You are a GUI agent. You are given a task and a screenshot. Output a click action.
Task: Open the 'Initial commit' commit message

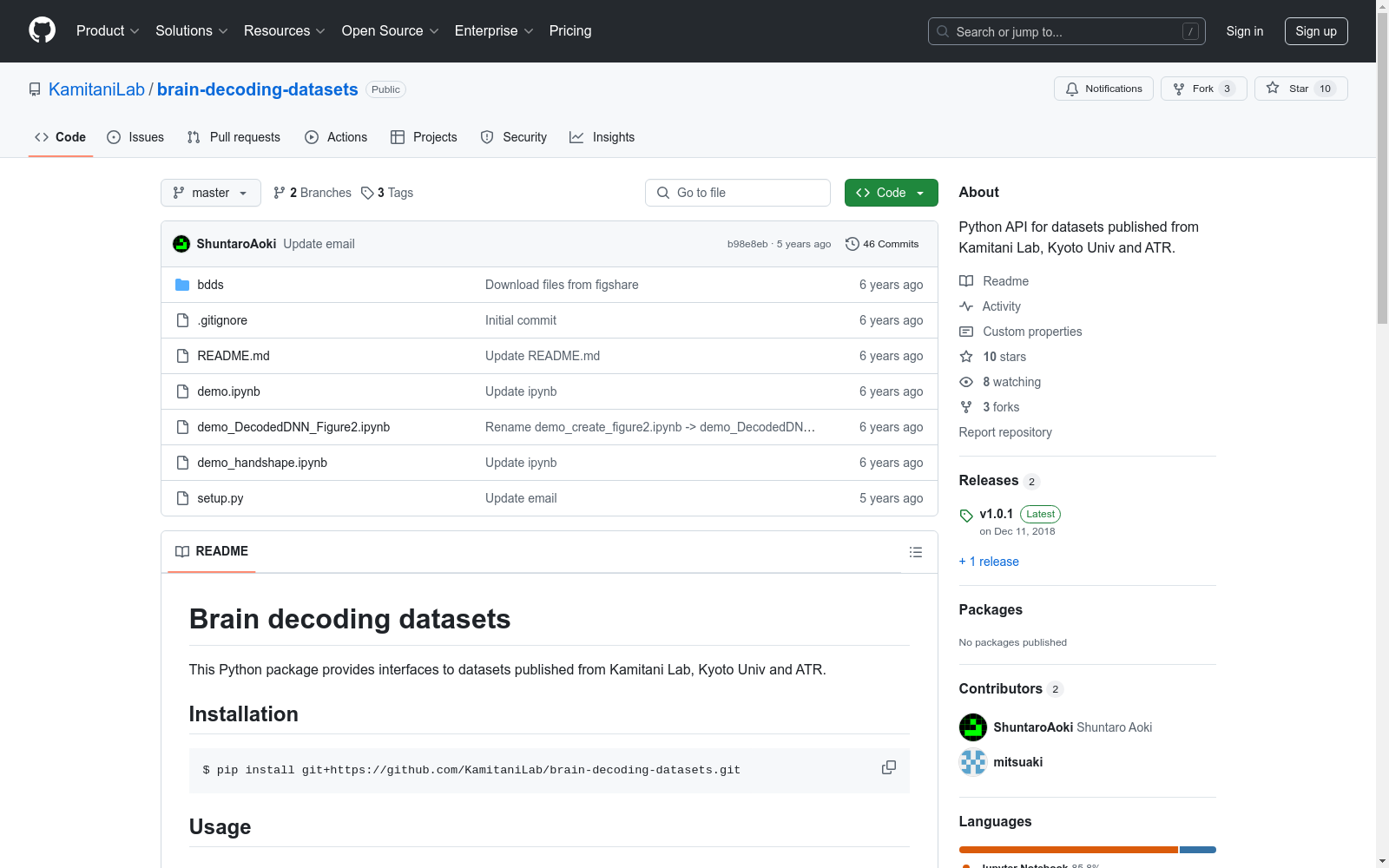(521, 320)
